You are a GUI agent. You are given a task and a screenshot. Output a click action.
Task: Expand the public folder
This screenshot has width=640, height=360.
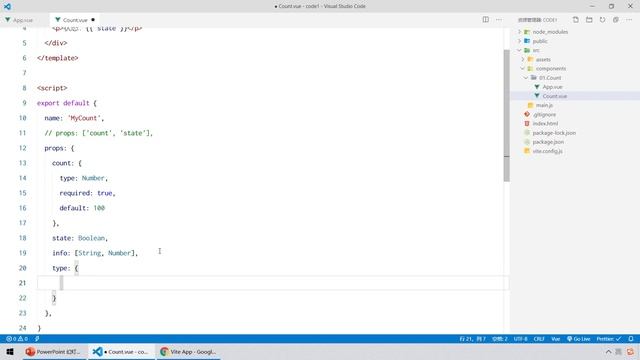point(520,41)
